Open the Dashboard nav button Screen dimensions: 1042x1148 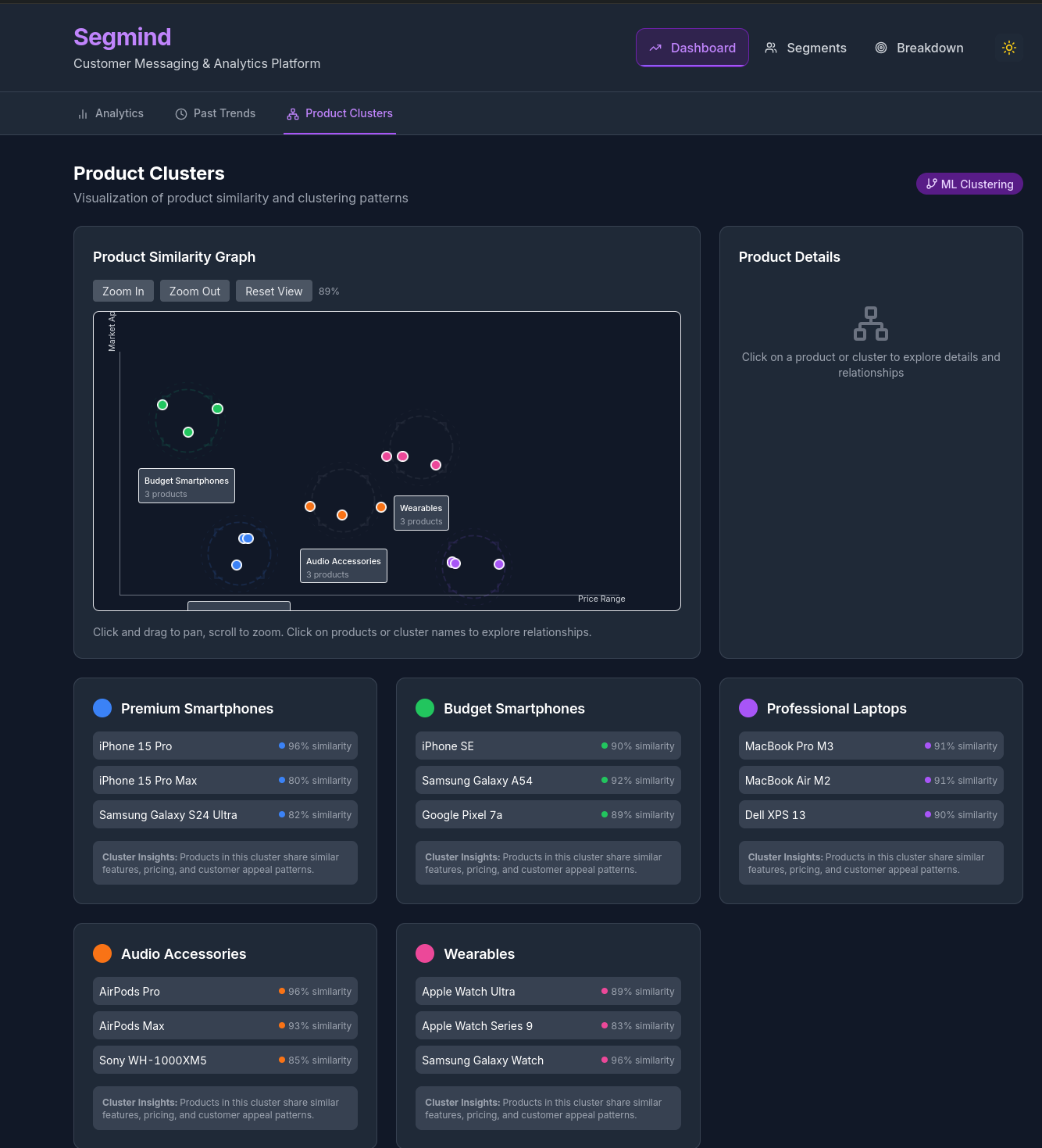tap(692, 48)
